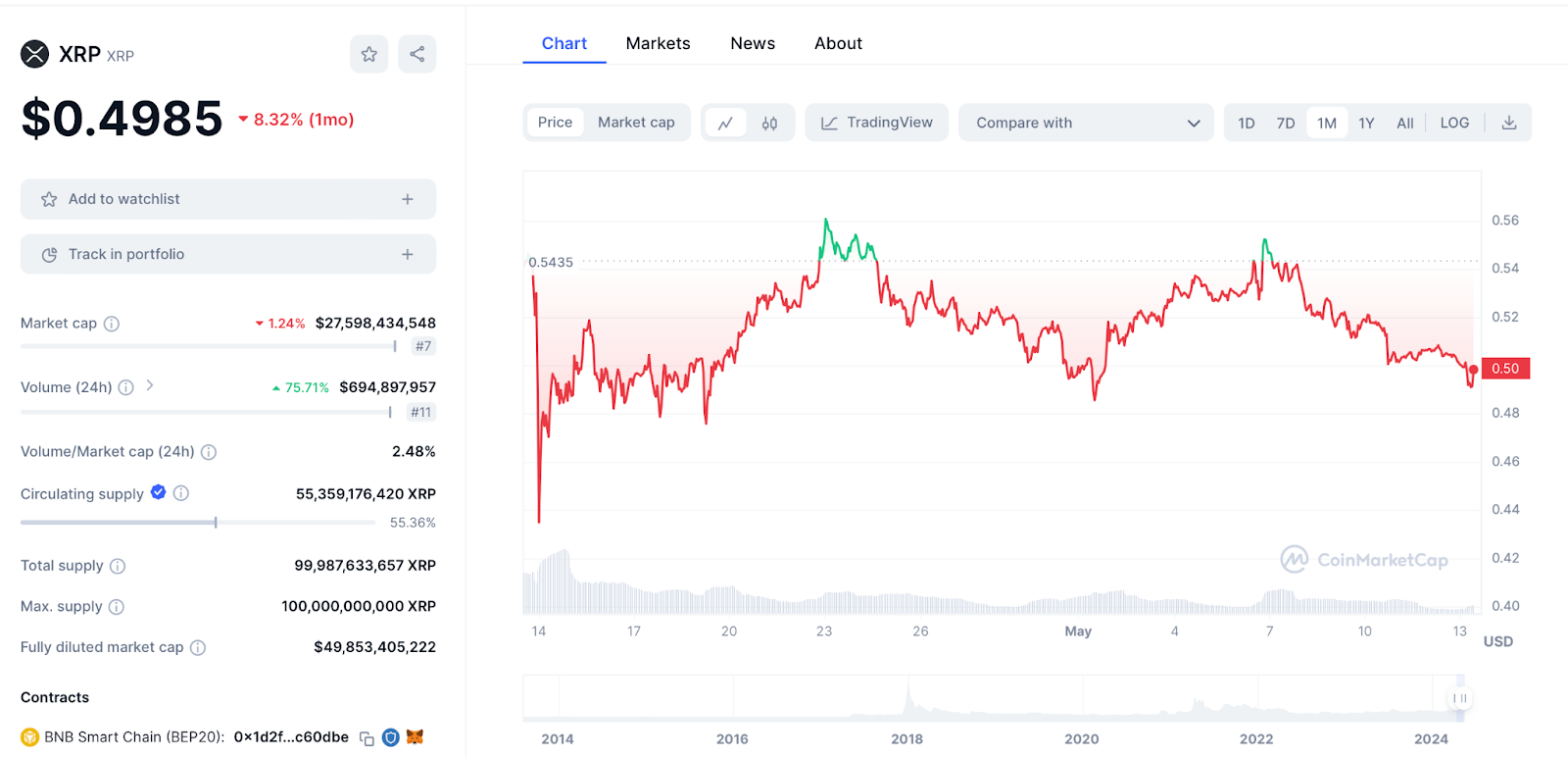The height and width of the screenshot is (757, 1568).
Task: Click the BNB Smart Chain coin icon
Action: [x=29, y=737]
